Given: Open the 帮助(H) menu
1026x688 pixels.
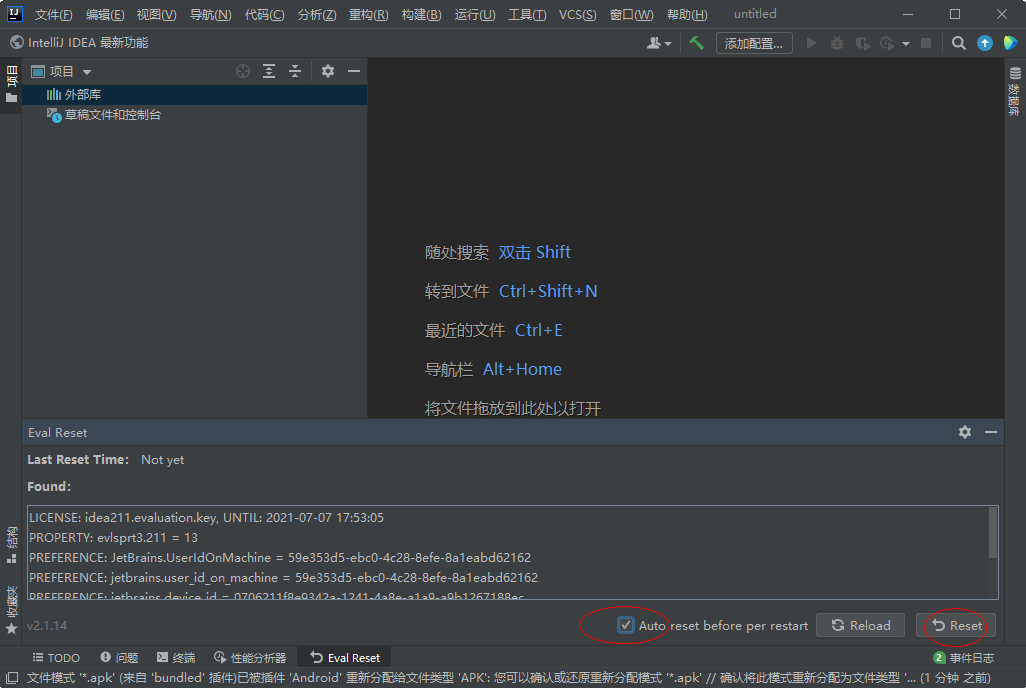Looking at the screenshot, I should (x=687, y=14).
